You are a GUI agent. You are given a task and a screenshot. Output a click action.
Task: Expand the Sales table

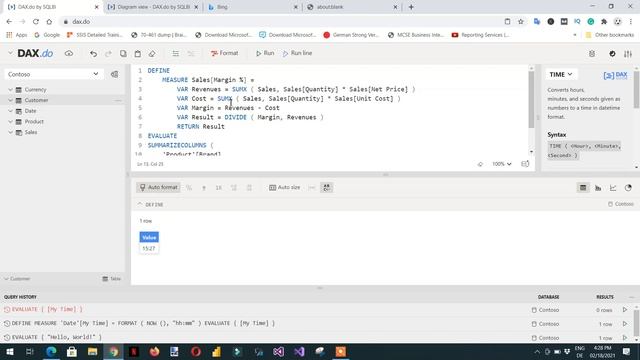10,132
